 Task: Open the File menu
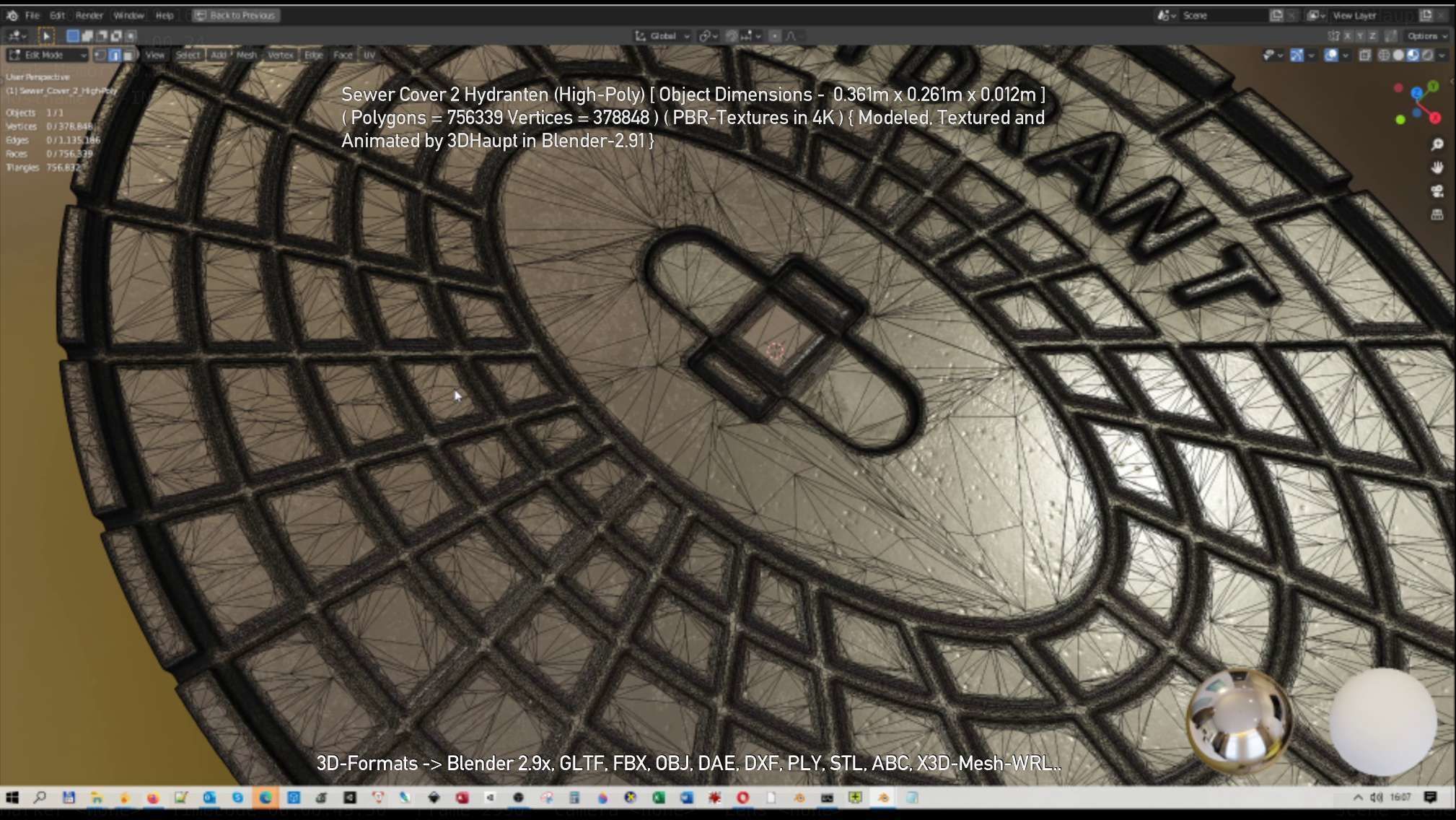coord(32,15)
